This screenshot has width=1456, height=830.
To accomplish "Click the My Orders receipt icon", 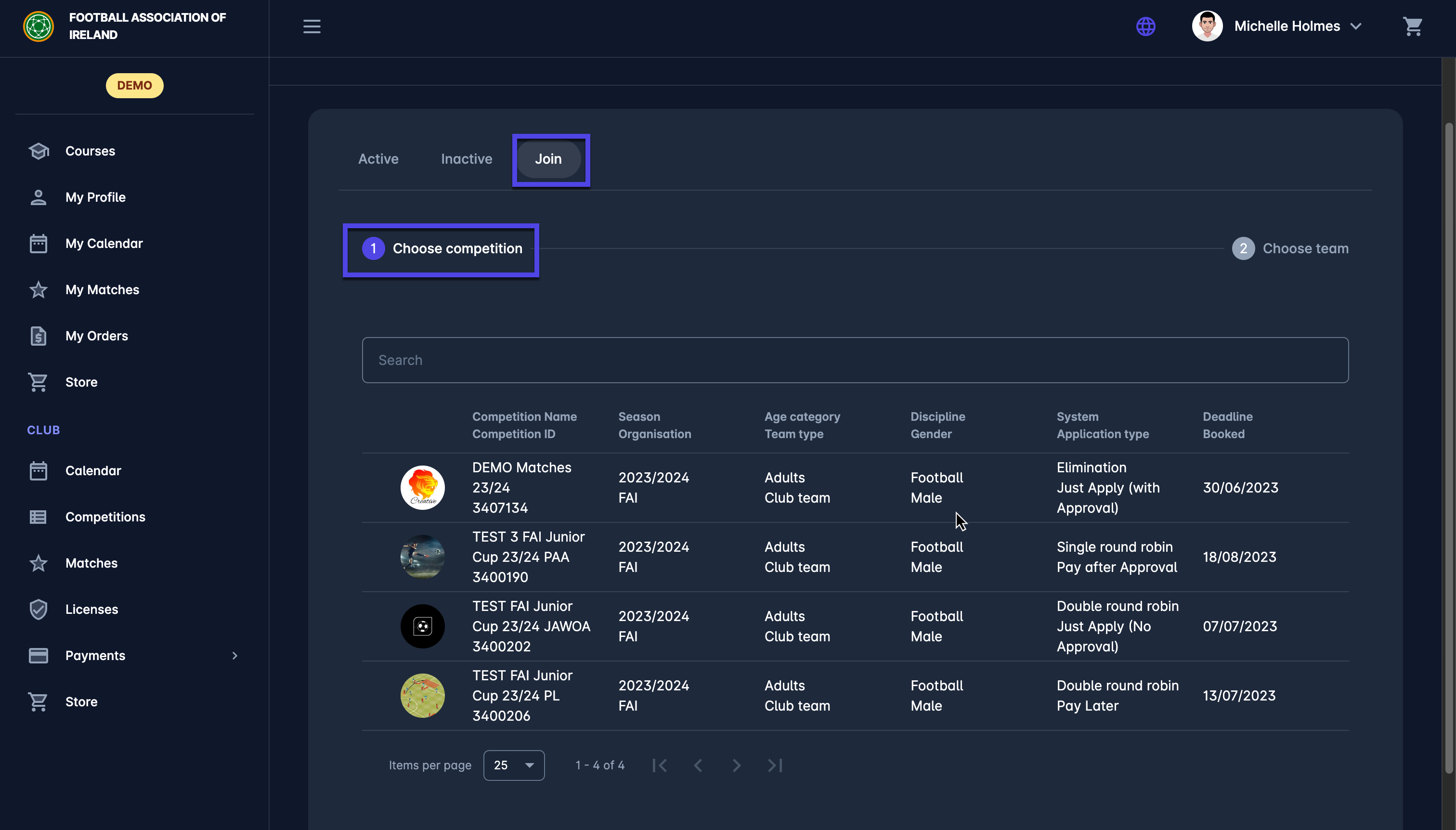I will [38, 336].
